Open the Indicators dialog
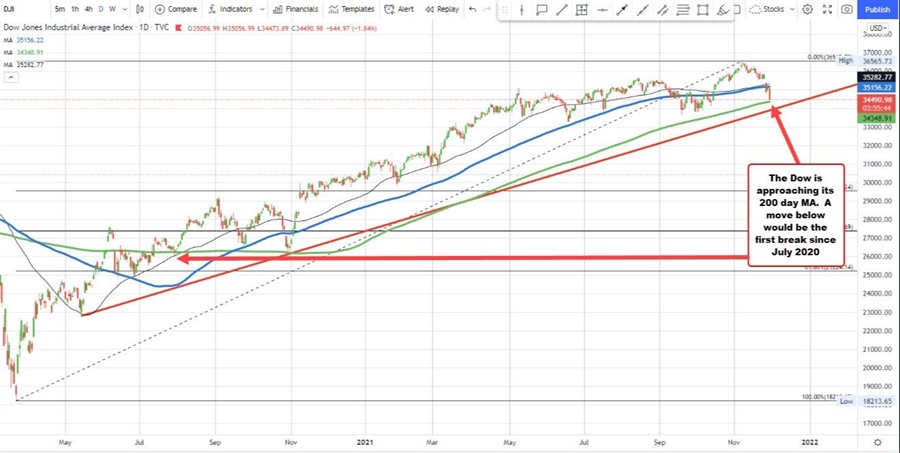 [230, 9]
